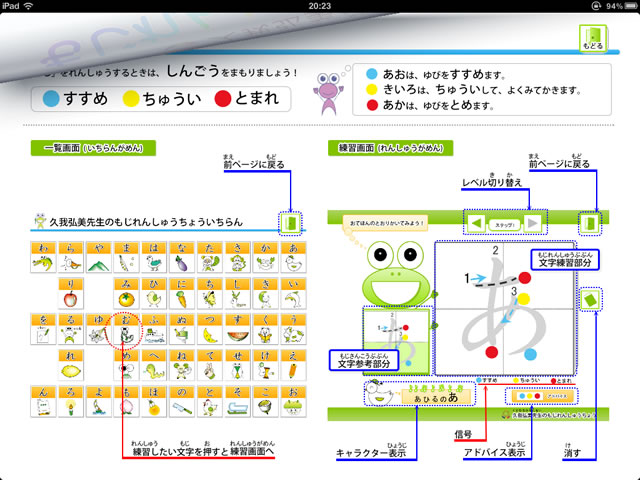
Task: Select the り tile with apple
Action: (x=71, y=293)
